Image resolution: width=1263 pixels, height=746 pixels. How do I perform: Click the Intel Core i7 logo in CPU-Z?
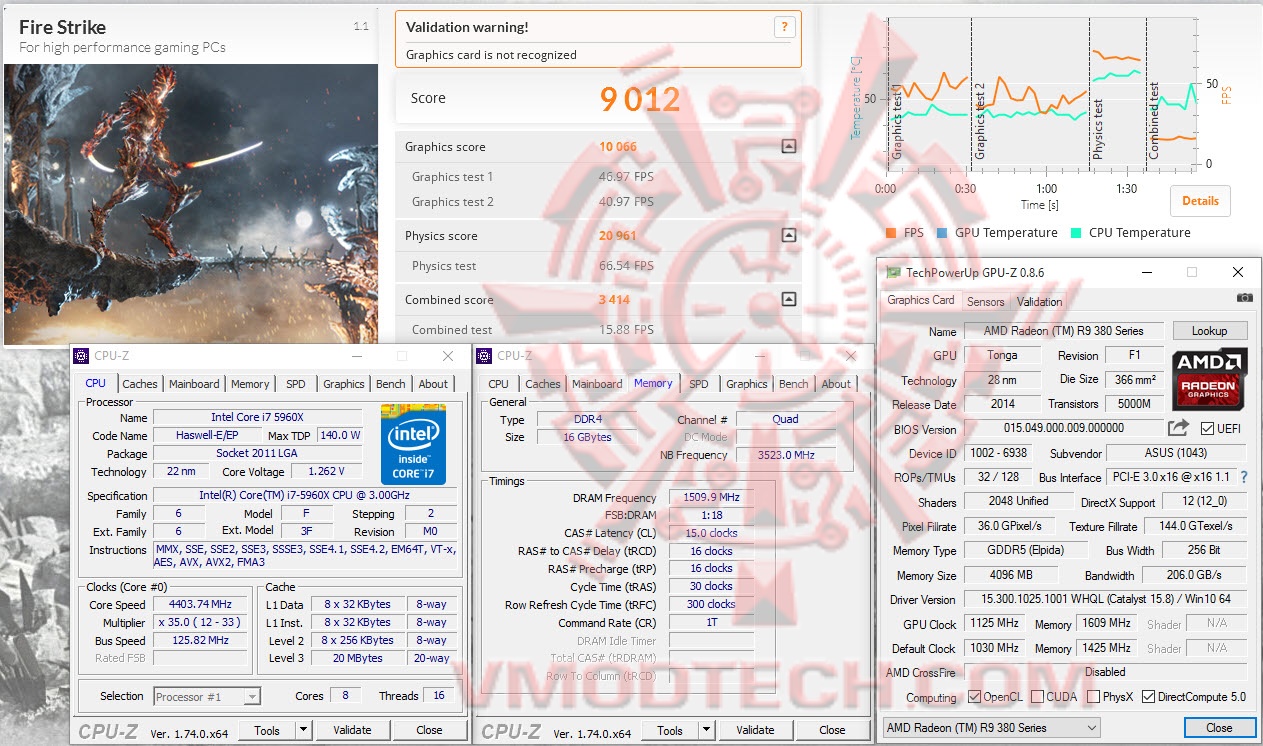[x=413, y=445]
